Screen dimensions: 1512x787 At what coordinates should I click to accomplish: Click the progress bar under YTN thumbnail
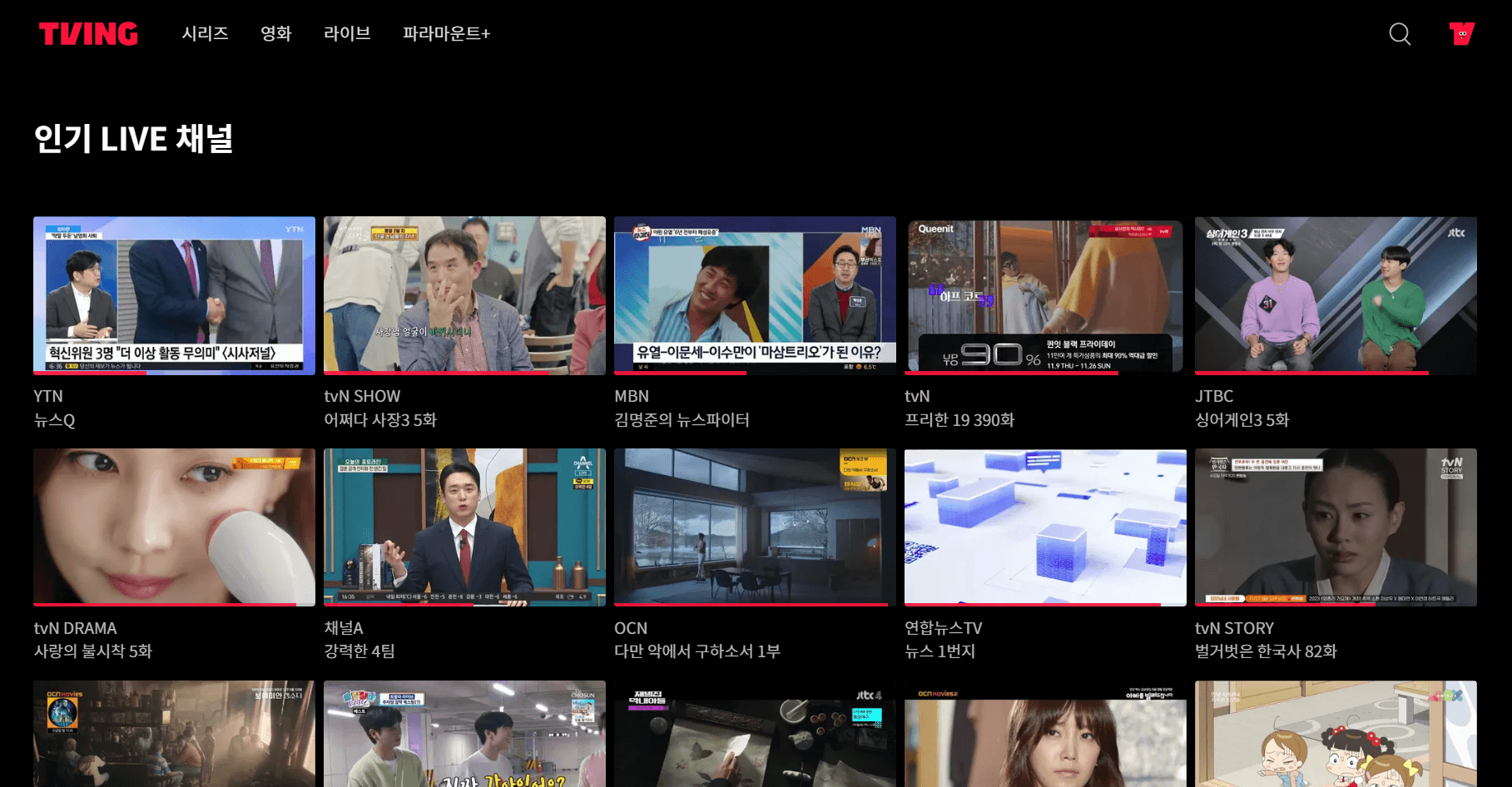(x=174, y=373)
